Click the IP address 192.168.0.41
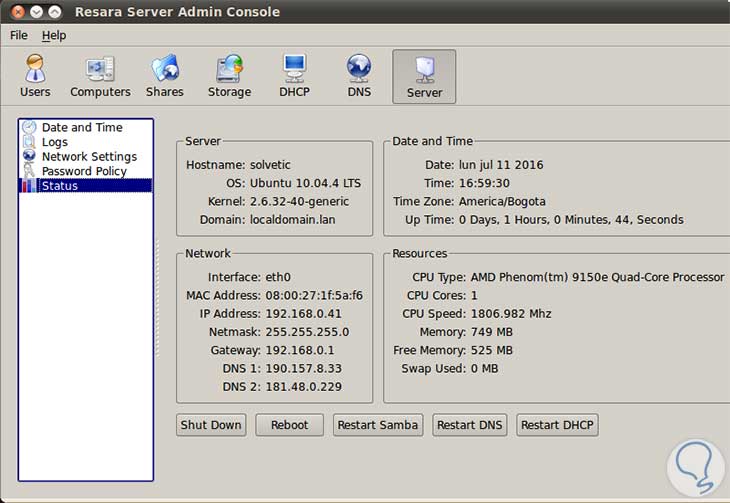The height and width of the screenshot is (503, 730). pos(304,313)
